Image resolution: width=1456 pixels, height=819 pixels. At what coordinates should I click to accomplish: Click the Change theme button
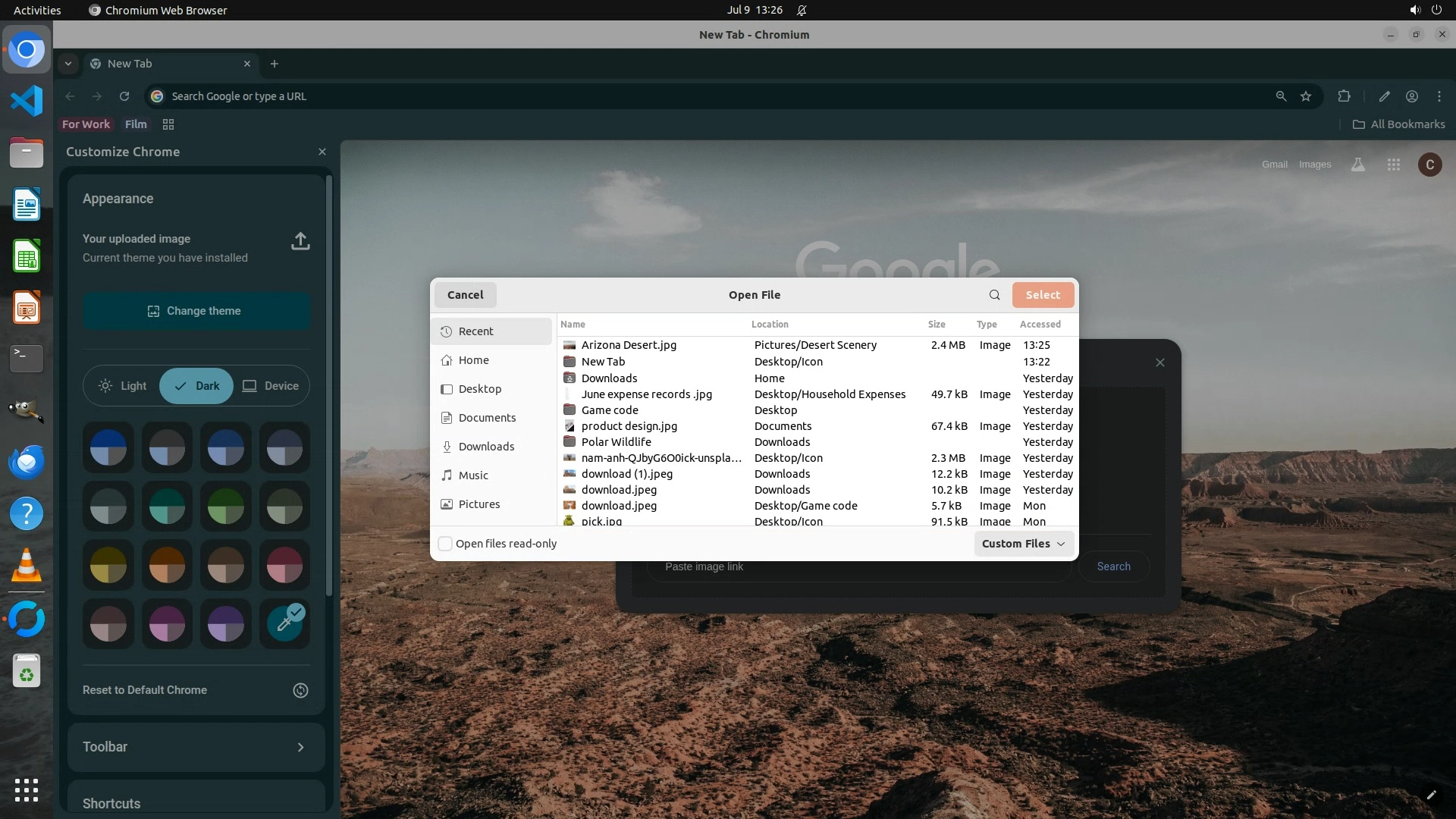point(196,311)
